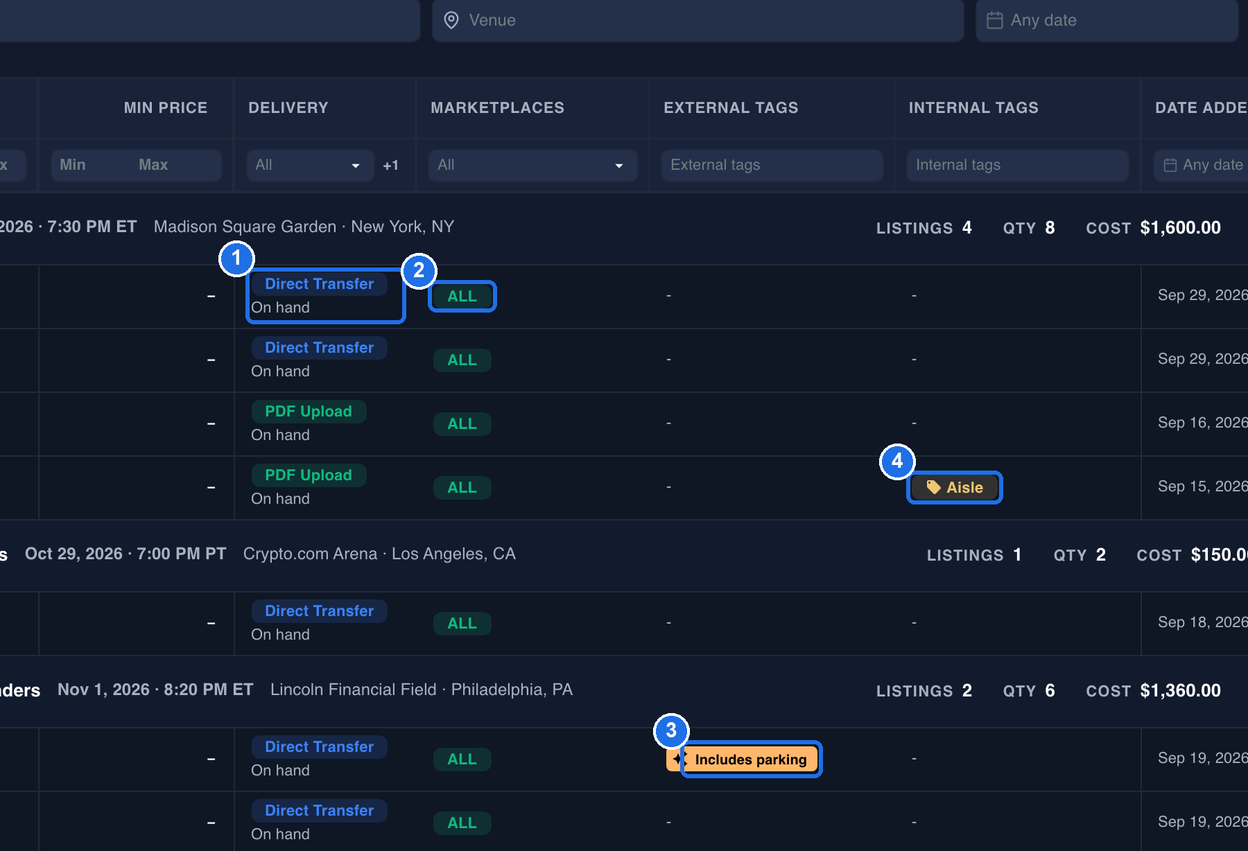Sort by the DELIVERY column header

[288, 107]
